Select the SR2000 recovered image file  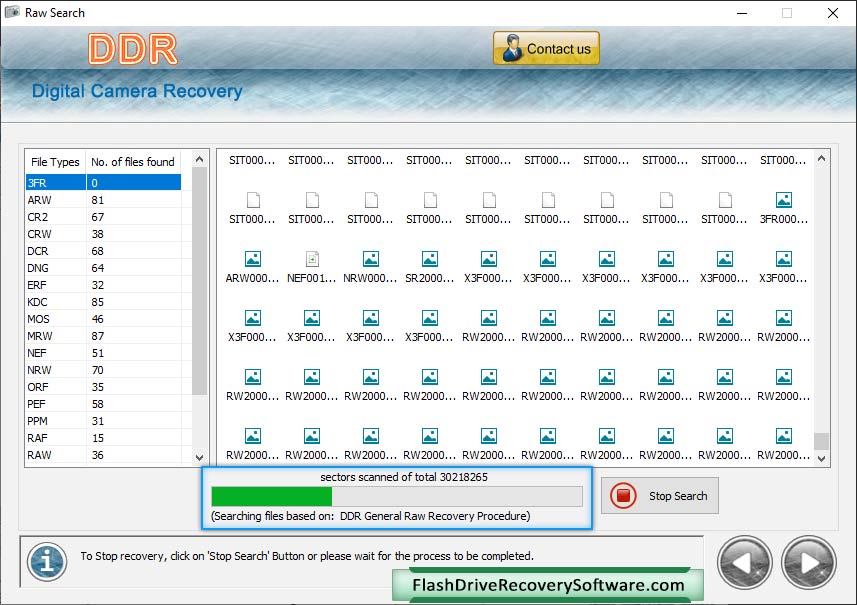430,267
